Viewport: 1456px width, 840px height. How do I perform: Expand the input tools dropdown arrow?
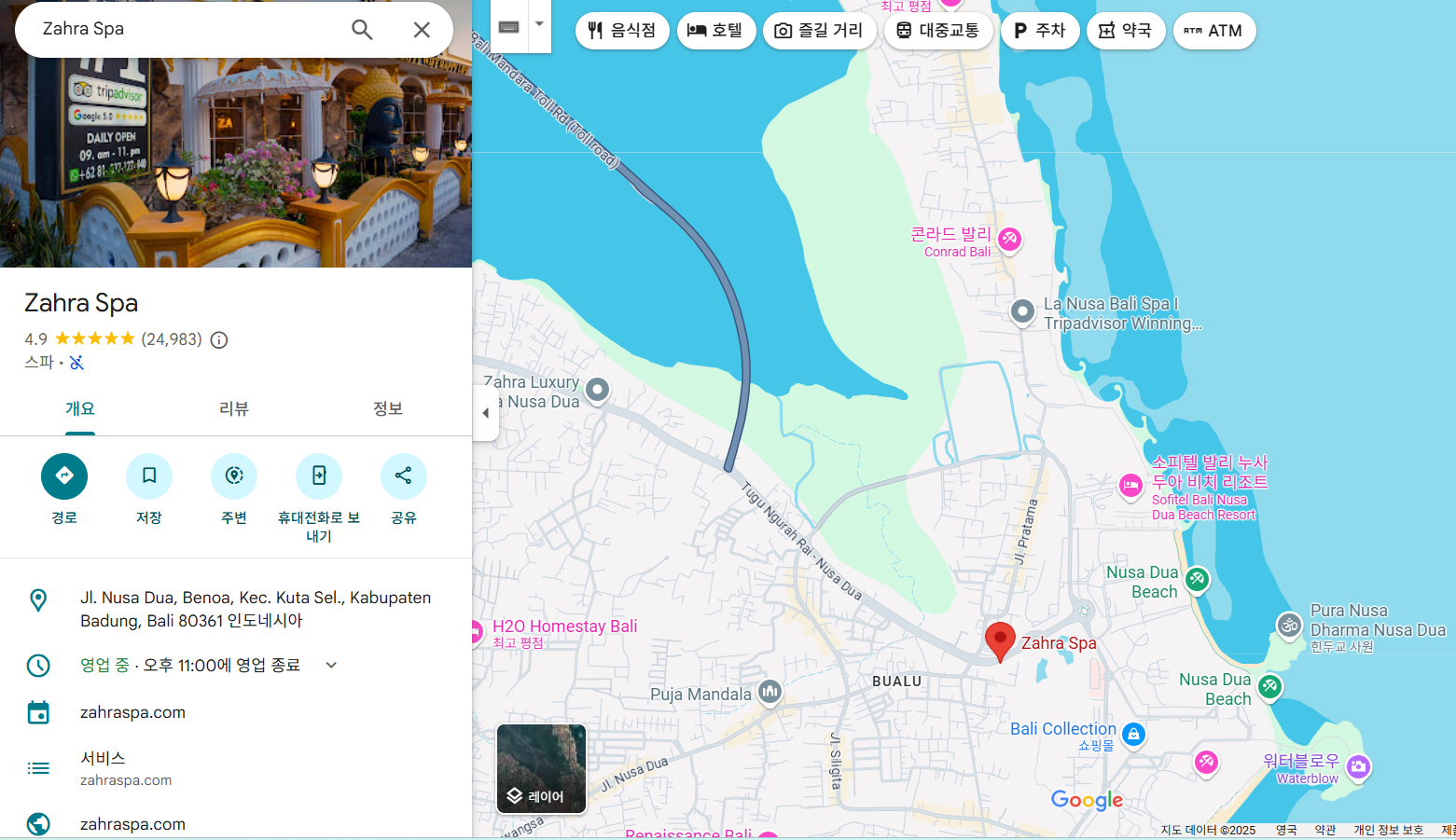coord(539,24)
